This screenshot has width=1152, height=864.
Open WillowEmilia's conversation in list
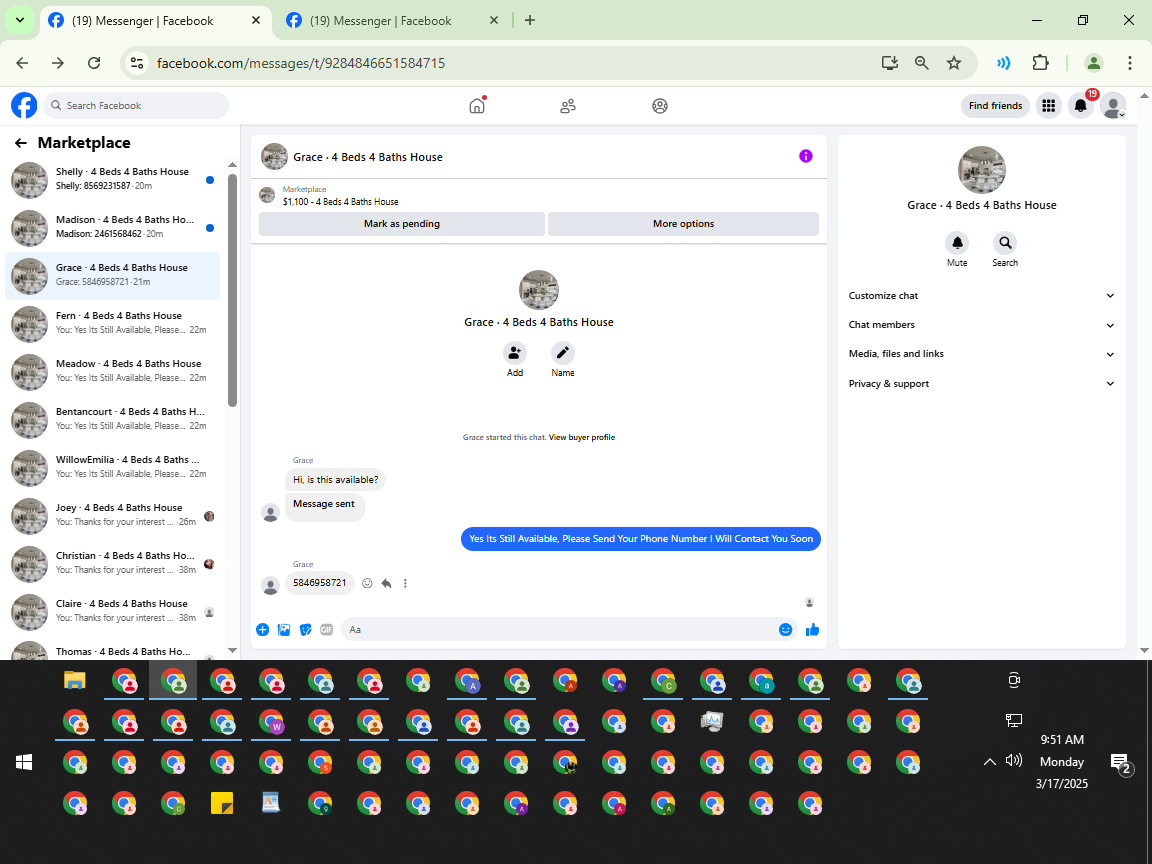(x=113, y=468)
